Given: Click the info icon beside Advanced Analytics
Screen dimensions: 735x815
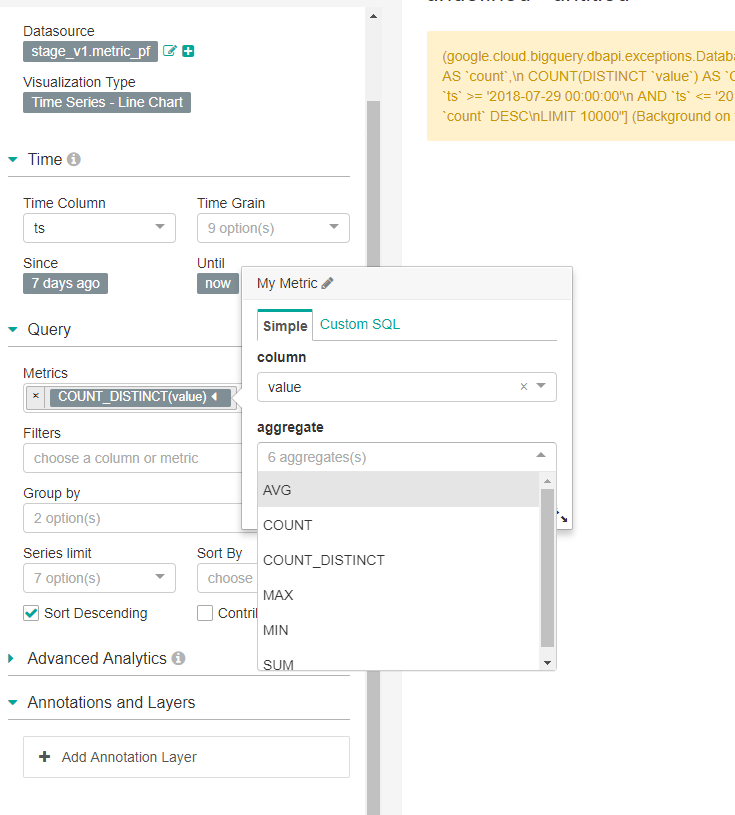Looking at the screenshot, I should (178, 658).
